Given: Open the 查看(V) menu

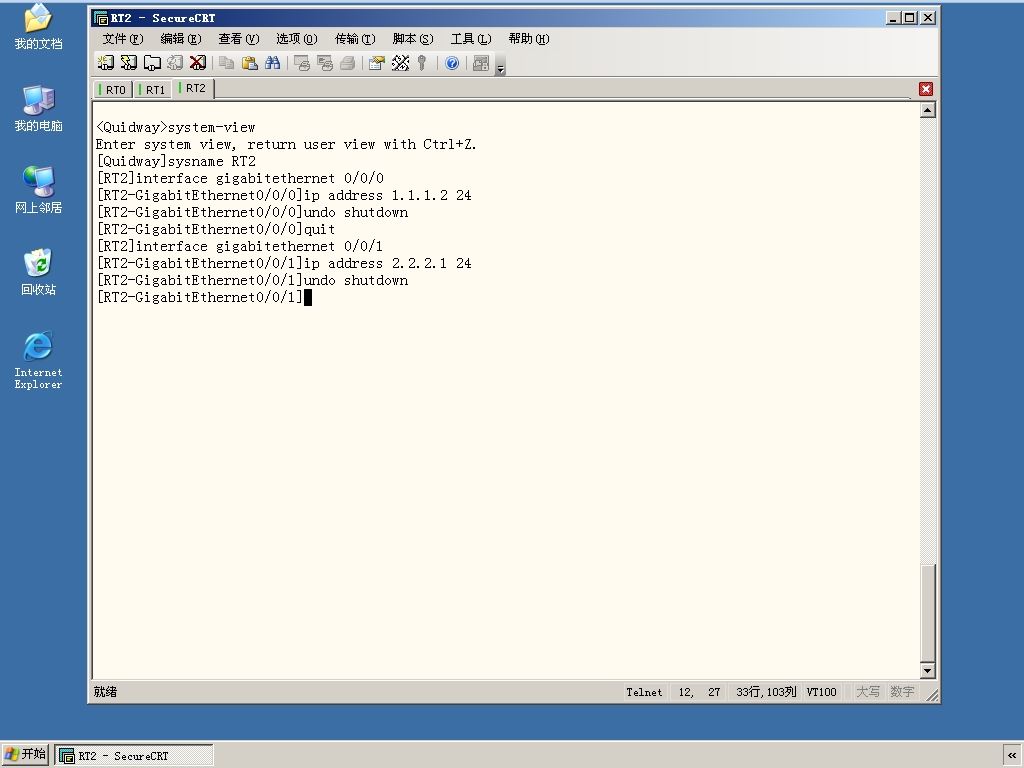Looking at the screenshot, I should pyautogui.click(x=238, y=39).
